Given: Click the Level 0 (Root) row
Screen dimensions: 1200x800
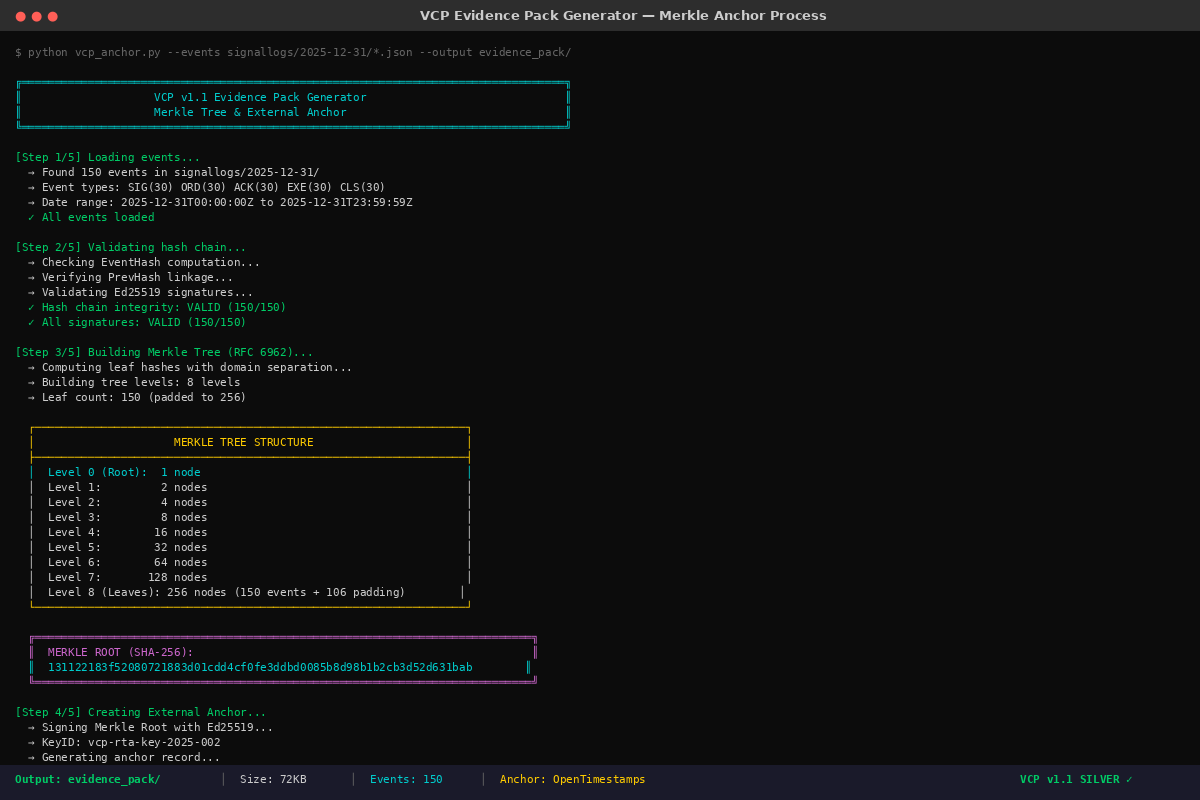Looking at the screenshot, I should pyautogui.click(x=124, y=472).
